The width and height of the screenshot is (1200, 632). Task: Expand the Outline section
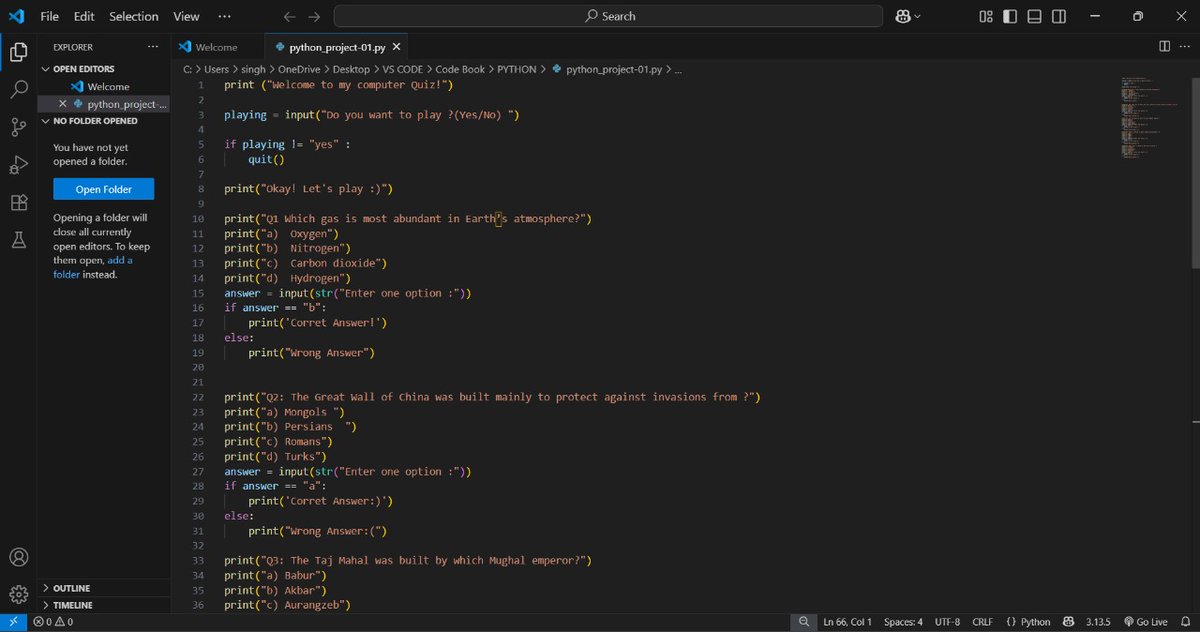tap(103, 588)
